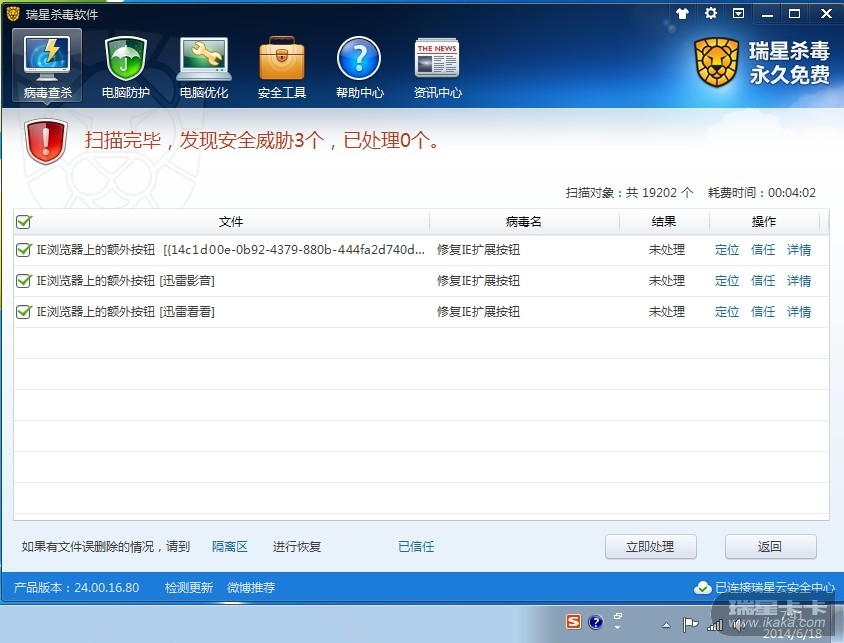
Task: Open the 病毒查杀 virus scan section
Action: coord(48,66)
